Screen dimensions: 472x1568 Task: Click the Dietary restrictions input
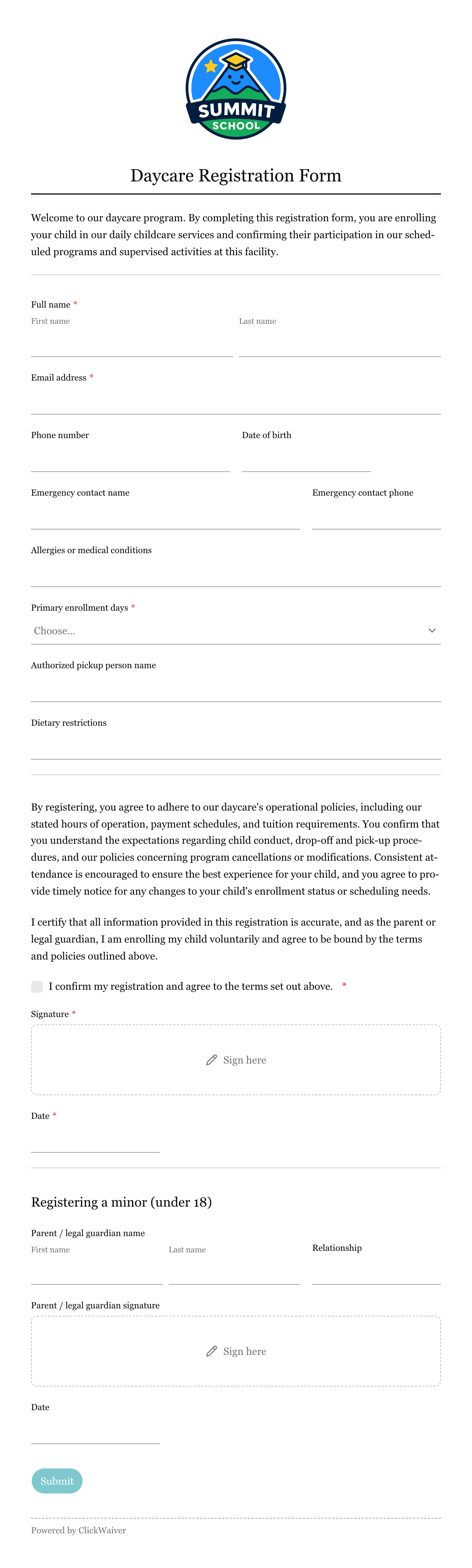236,746
